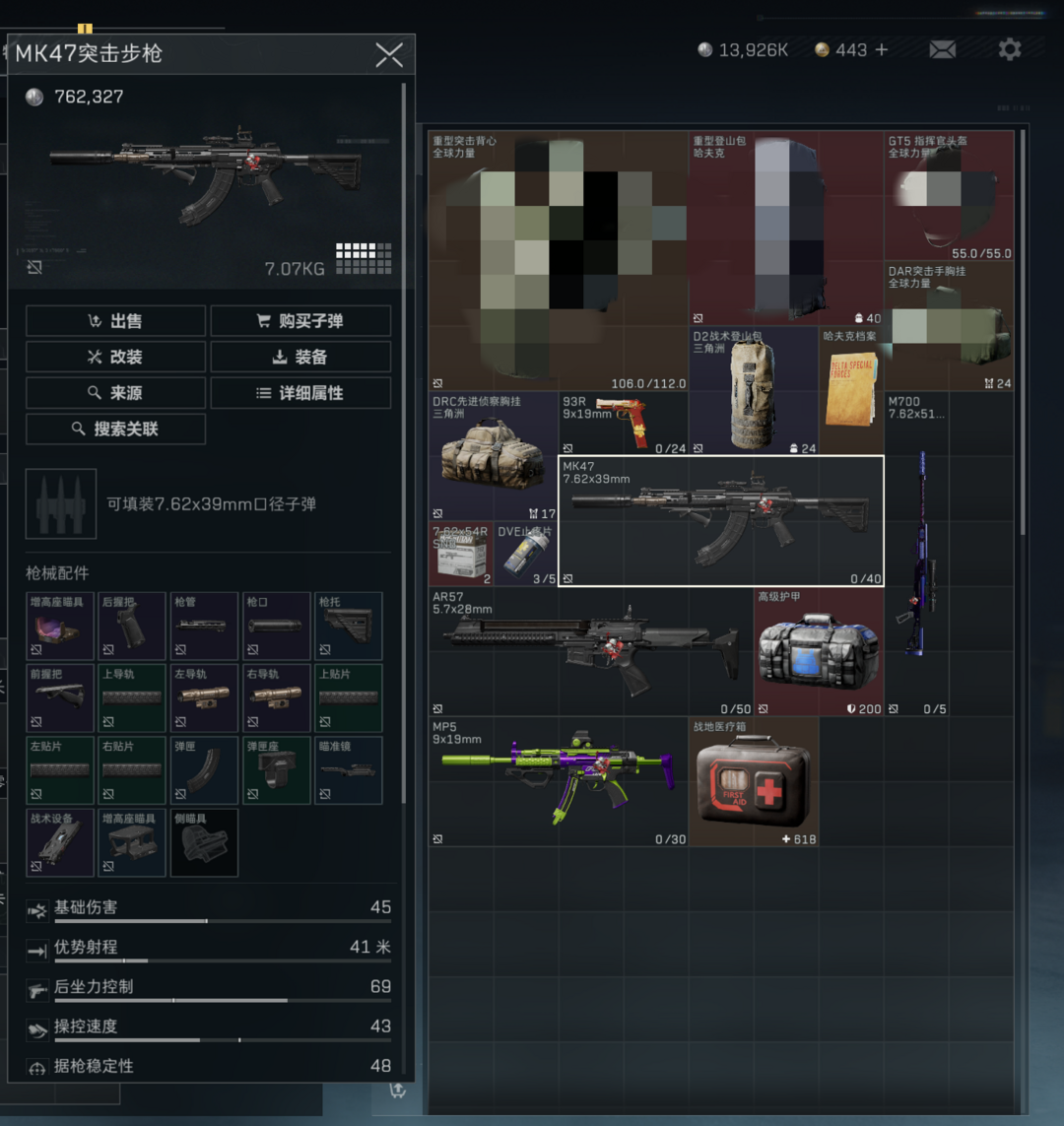Click the 装备 equip button
This screenshot has width=1064, height=1126.
tap(300, 357)
